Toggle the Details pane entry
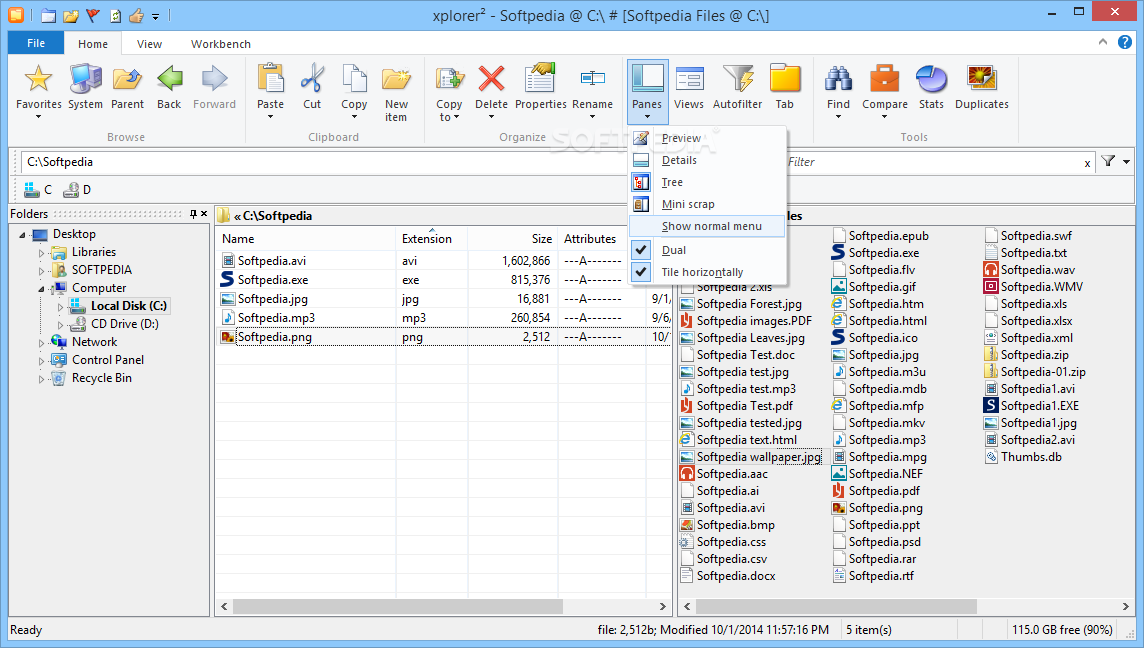This screenshot has height=648, width=1144. tap(707, 160)
